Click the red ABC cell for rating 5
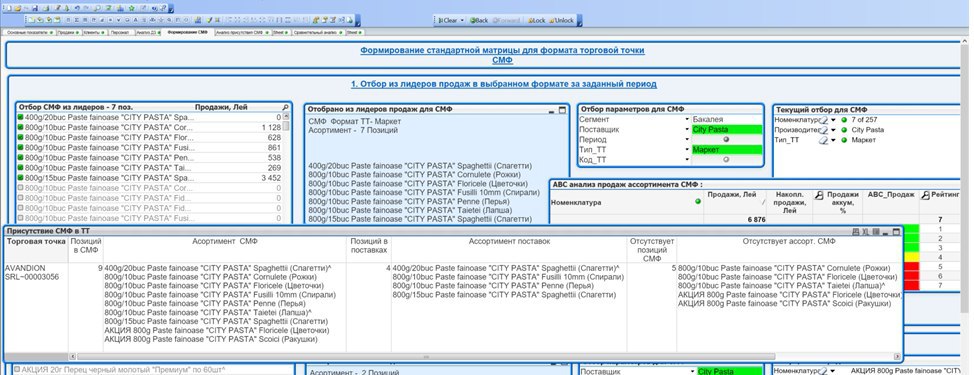Image resolution: width=974 pixels, height=375 pixels. click(x=911, y=266)
